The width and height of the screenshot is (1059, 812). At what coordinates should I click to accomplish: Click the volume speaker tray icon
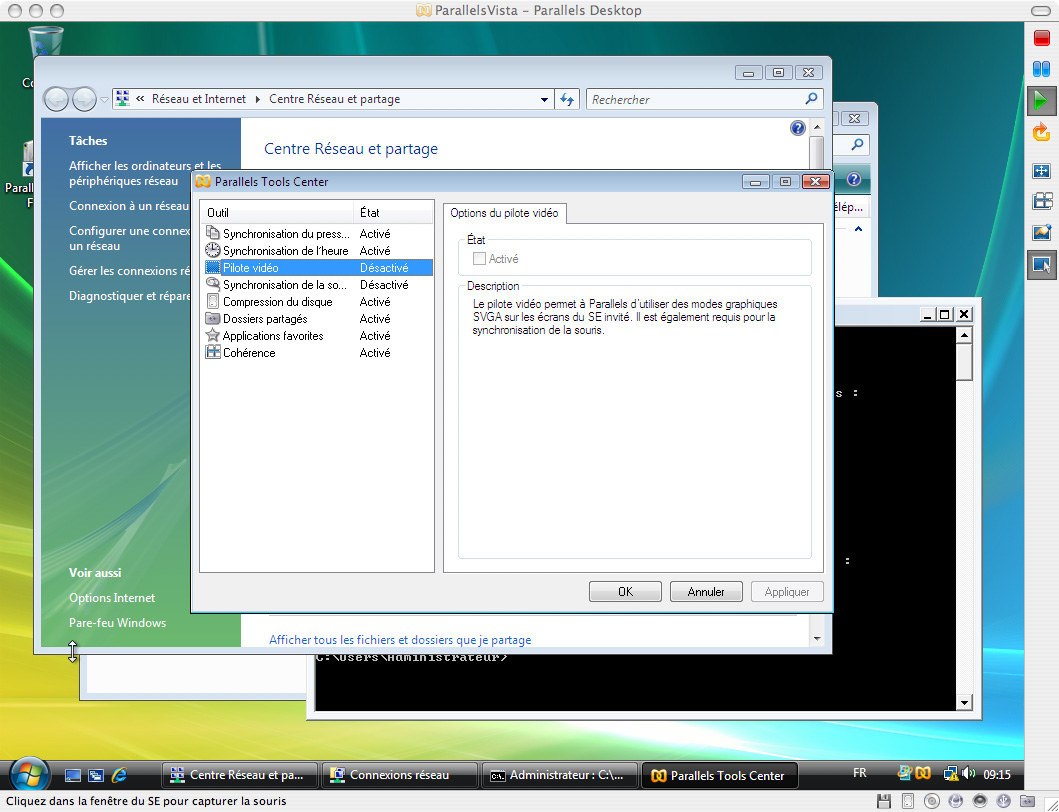tap(968, 773)
